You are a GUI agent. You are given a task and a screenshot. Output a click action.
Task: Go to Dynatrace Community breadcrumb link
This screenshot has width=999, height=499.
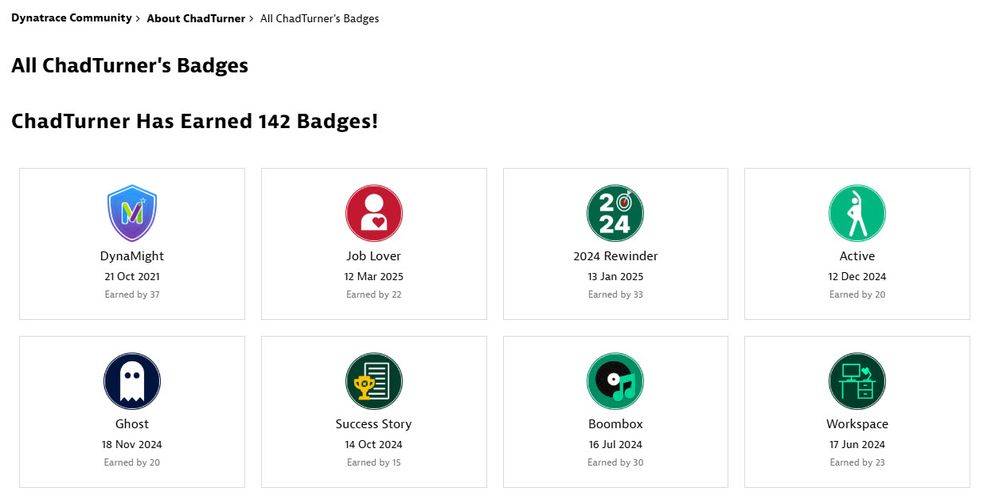[71, 18]
